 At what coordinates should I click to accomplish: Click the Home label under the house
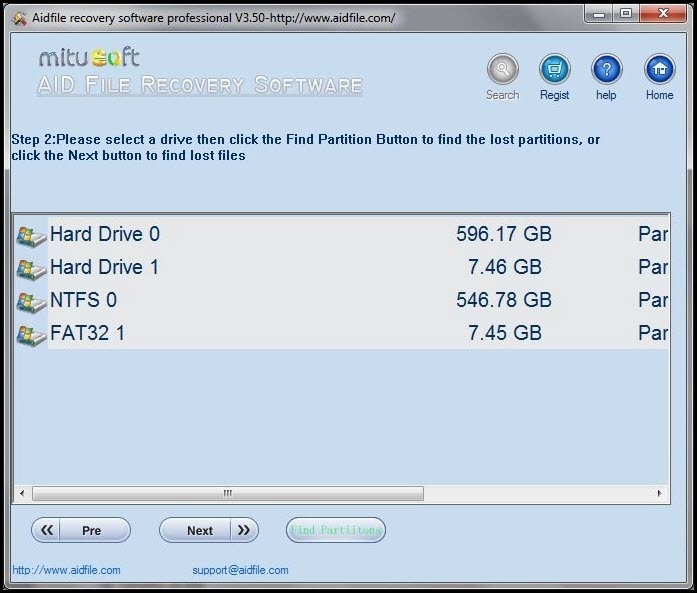tap(660, 95)
